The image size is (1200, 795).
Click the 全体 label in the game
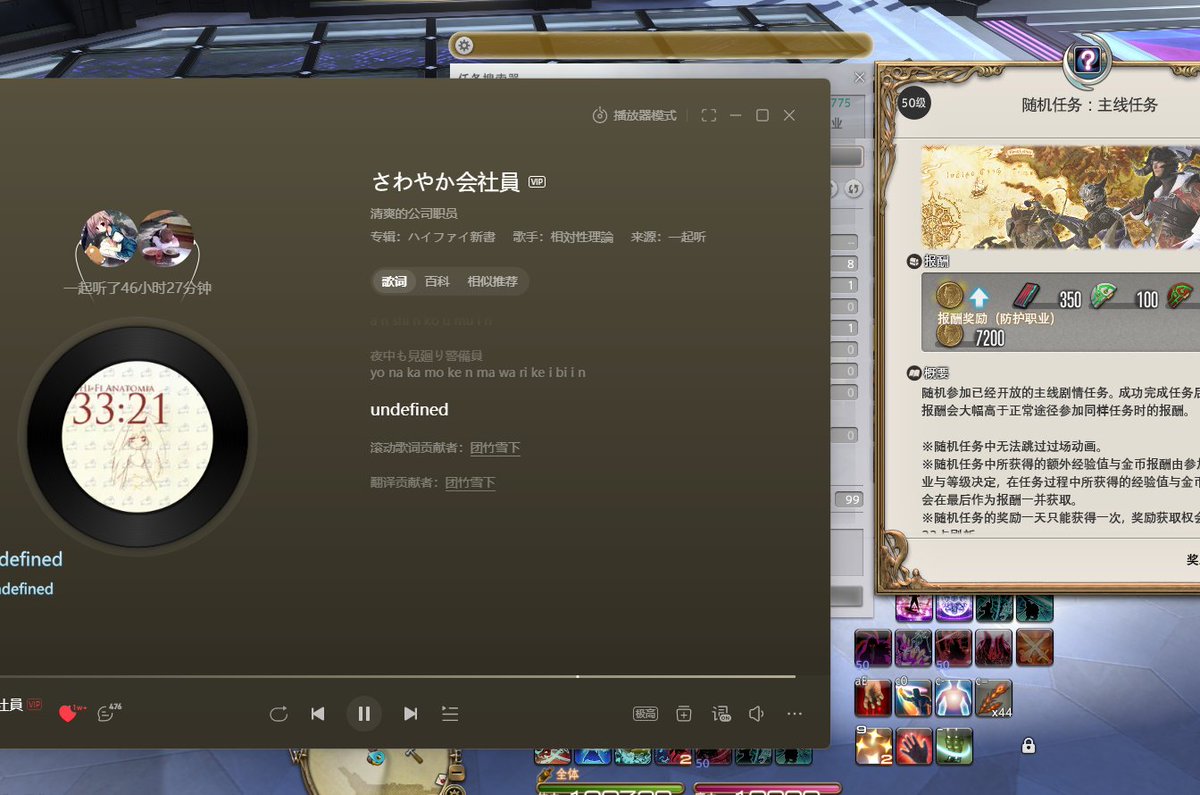pyautogui.click(x=567, y=774)
